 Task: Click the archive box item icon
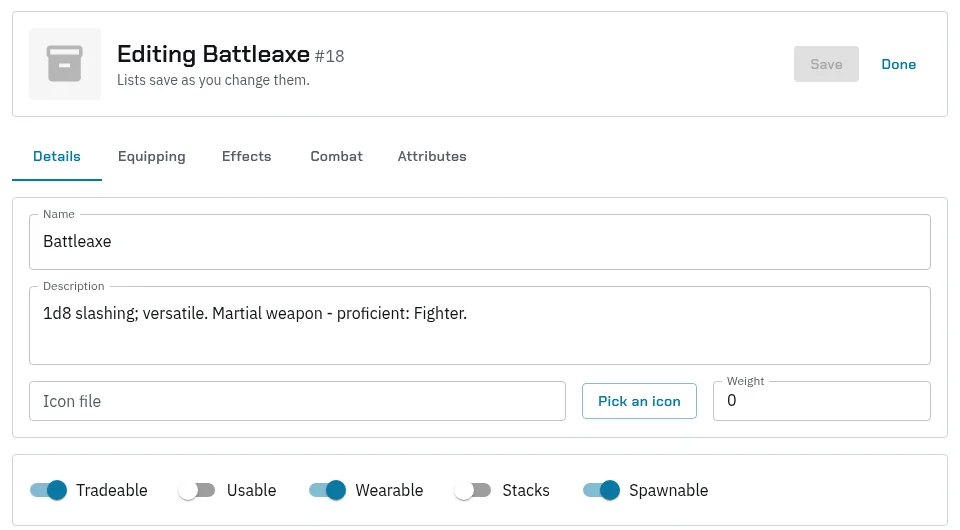tap(65, 64)
